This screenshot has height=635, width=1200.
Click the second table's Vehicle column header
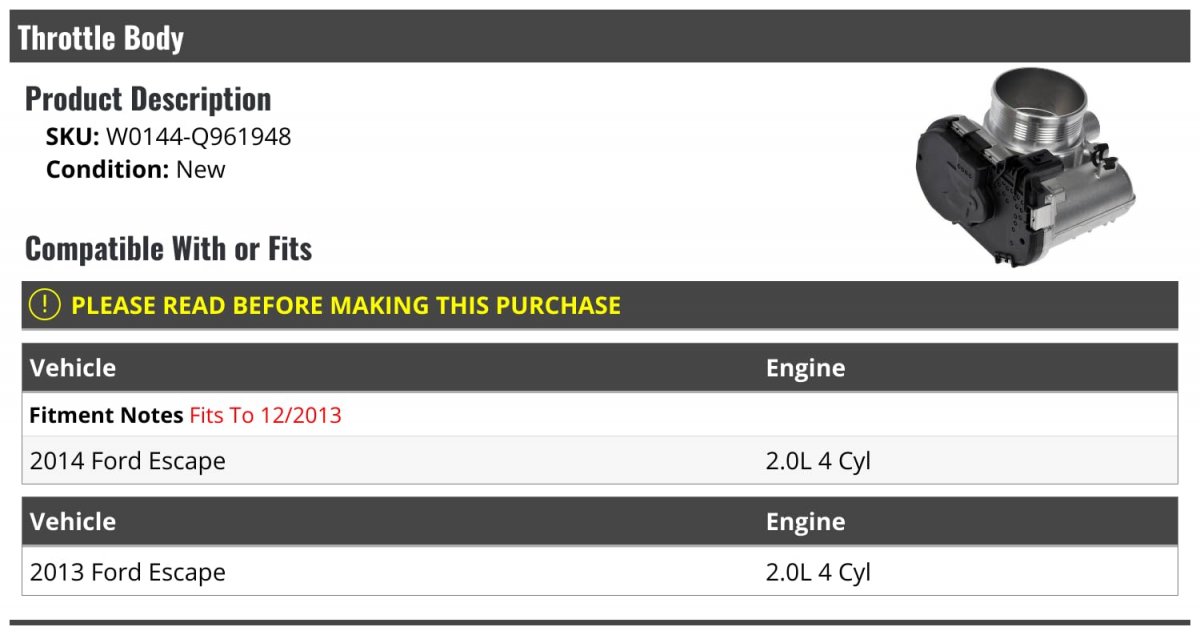pos(73,522)
